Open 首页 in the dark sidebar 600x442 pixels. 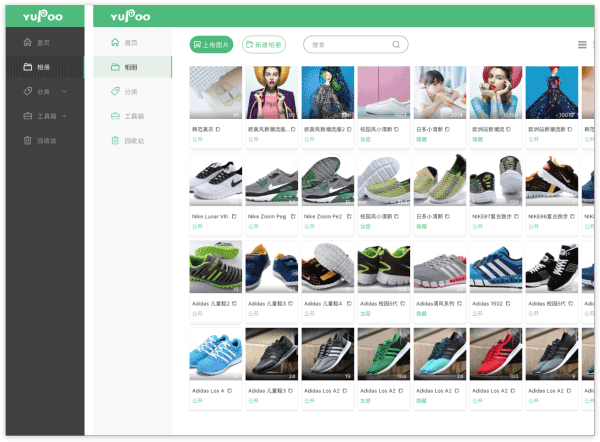[x=45, y=42]
